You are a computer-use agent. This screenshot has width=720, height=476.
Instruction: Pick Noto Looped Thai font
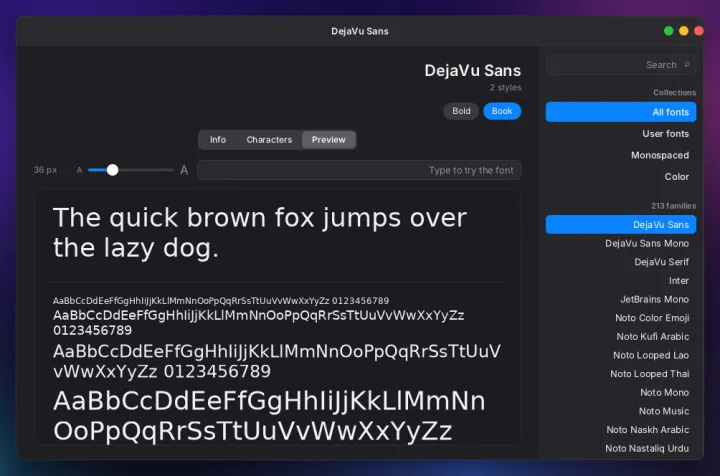click(x=621, y=374)
